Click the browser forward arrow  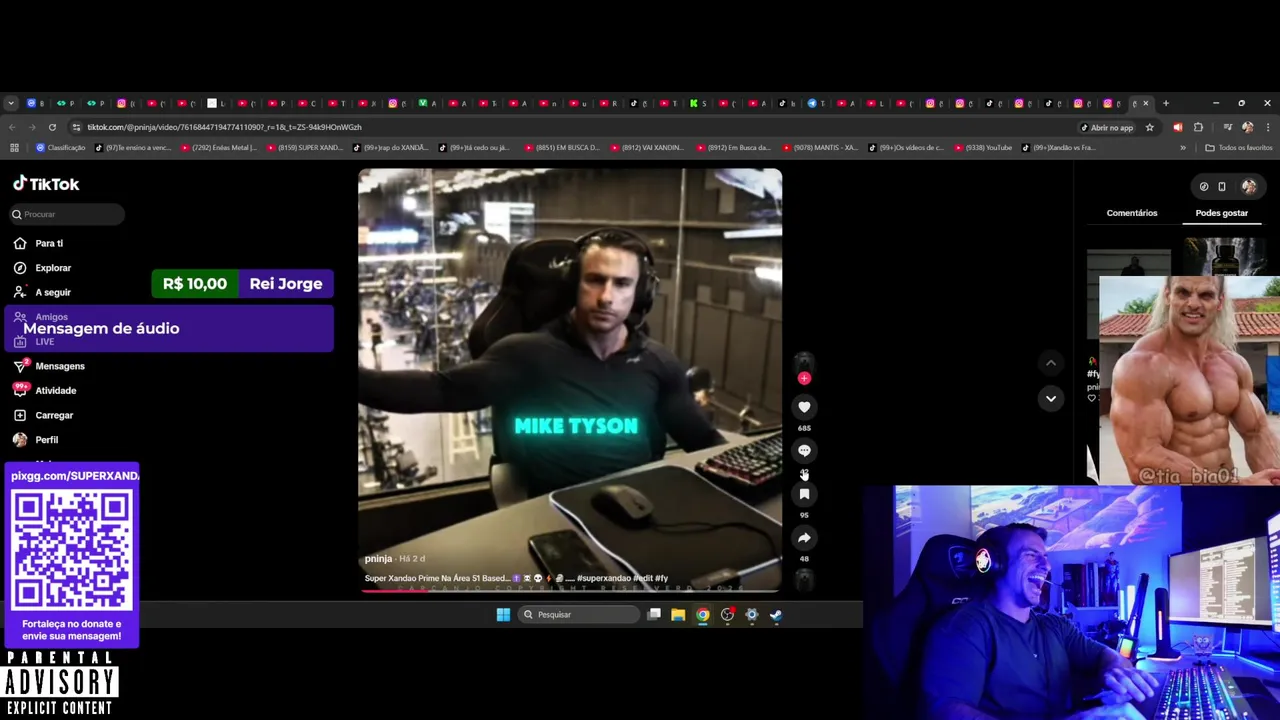(32, 127)
